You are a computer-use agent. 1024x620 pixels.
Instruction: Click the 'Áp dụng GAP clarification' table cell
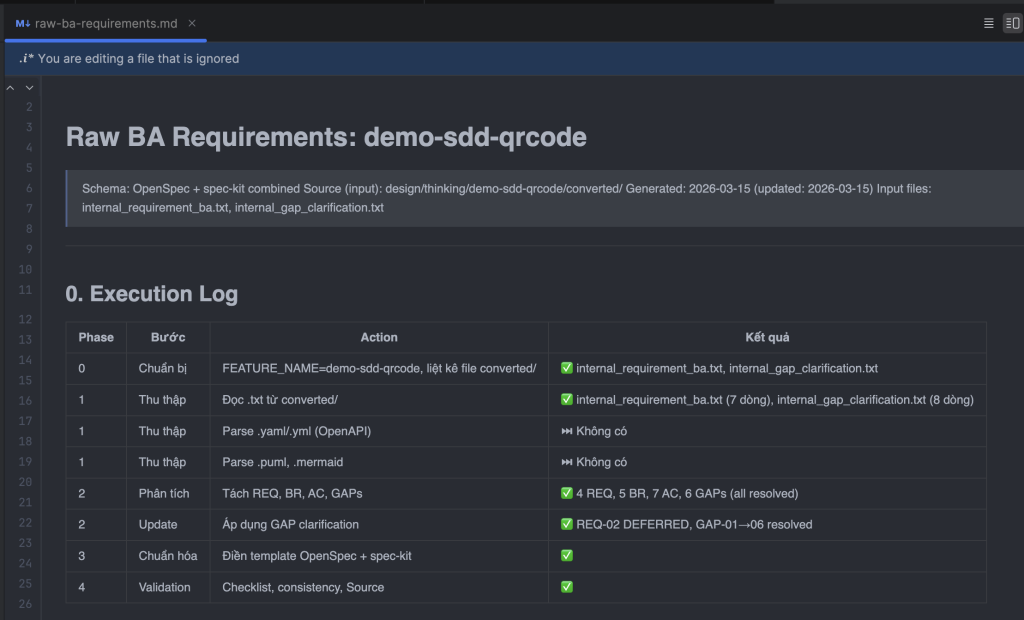click(x=290, y=525)
